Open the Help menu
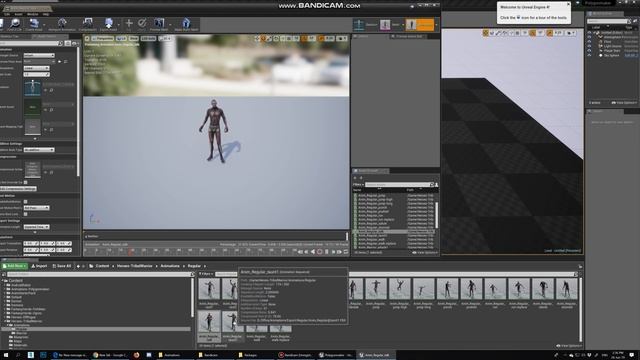This screenshot has width=640, height=360. click(x=46, y=14)
